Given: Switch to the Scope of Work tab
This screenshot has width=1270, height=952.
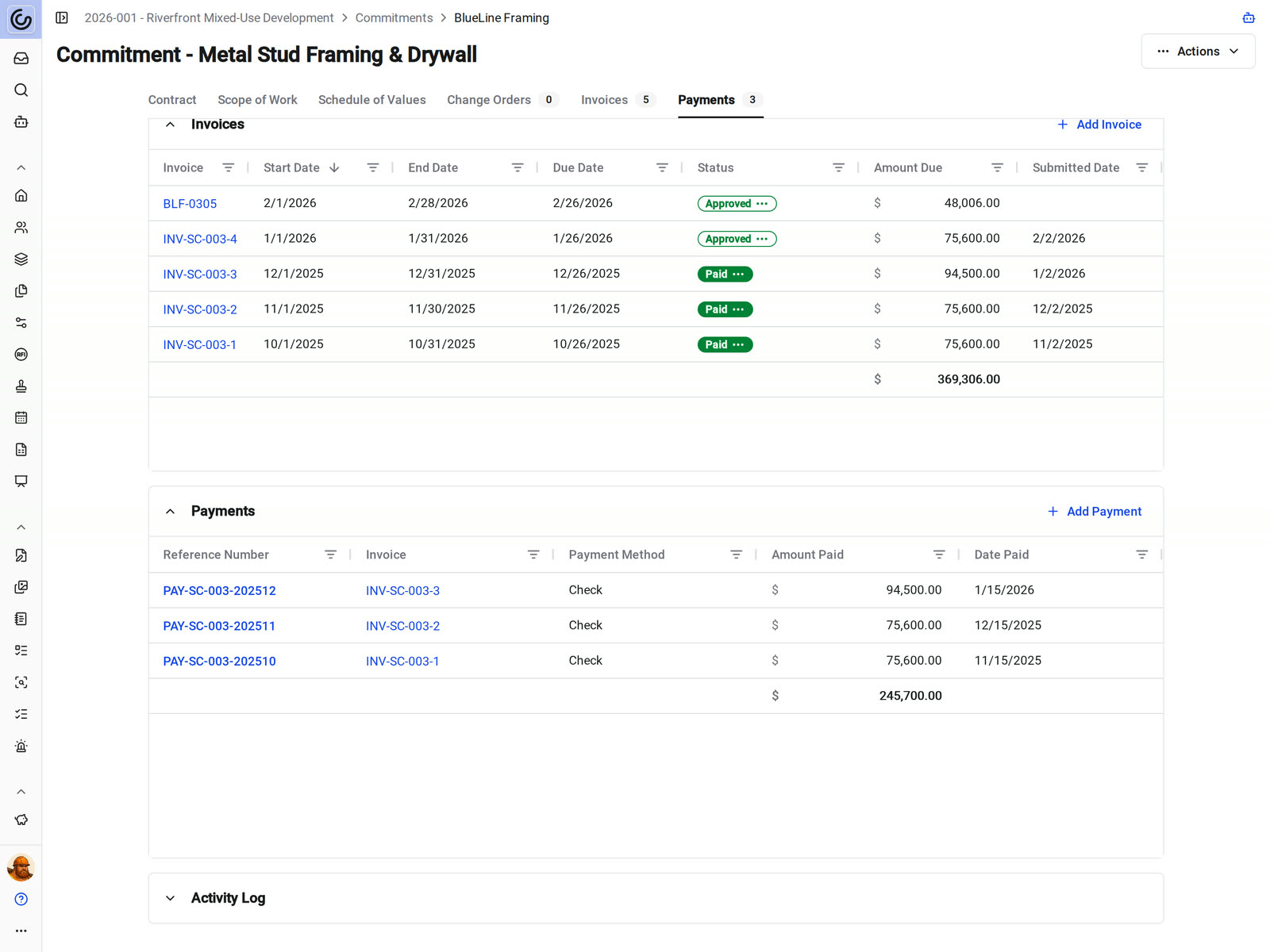Looking at the screenshot, I should [257, 100].
